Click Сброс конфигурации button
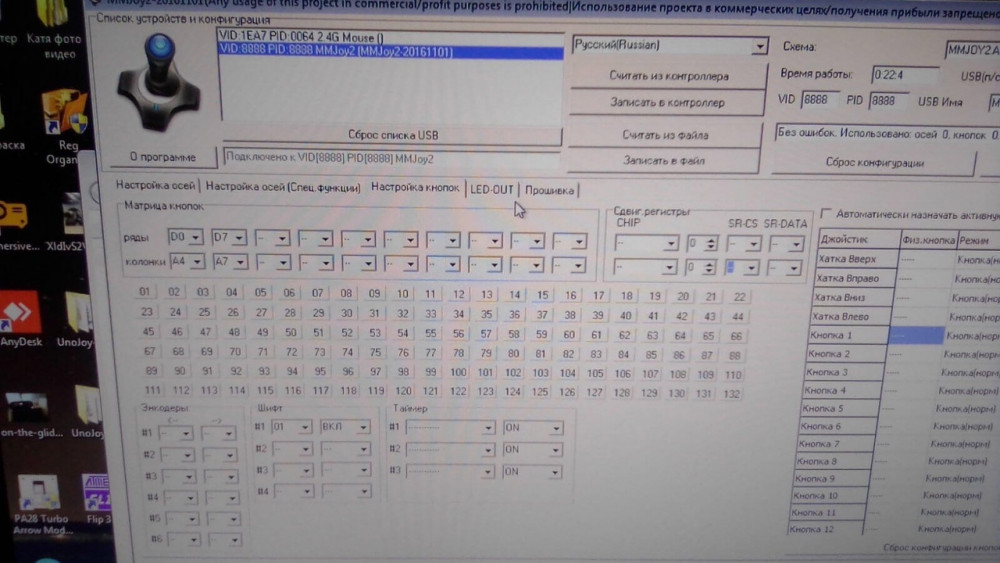Image resolution: width=1000 pixels, height=563 pixels. pos(874,163)
